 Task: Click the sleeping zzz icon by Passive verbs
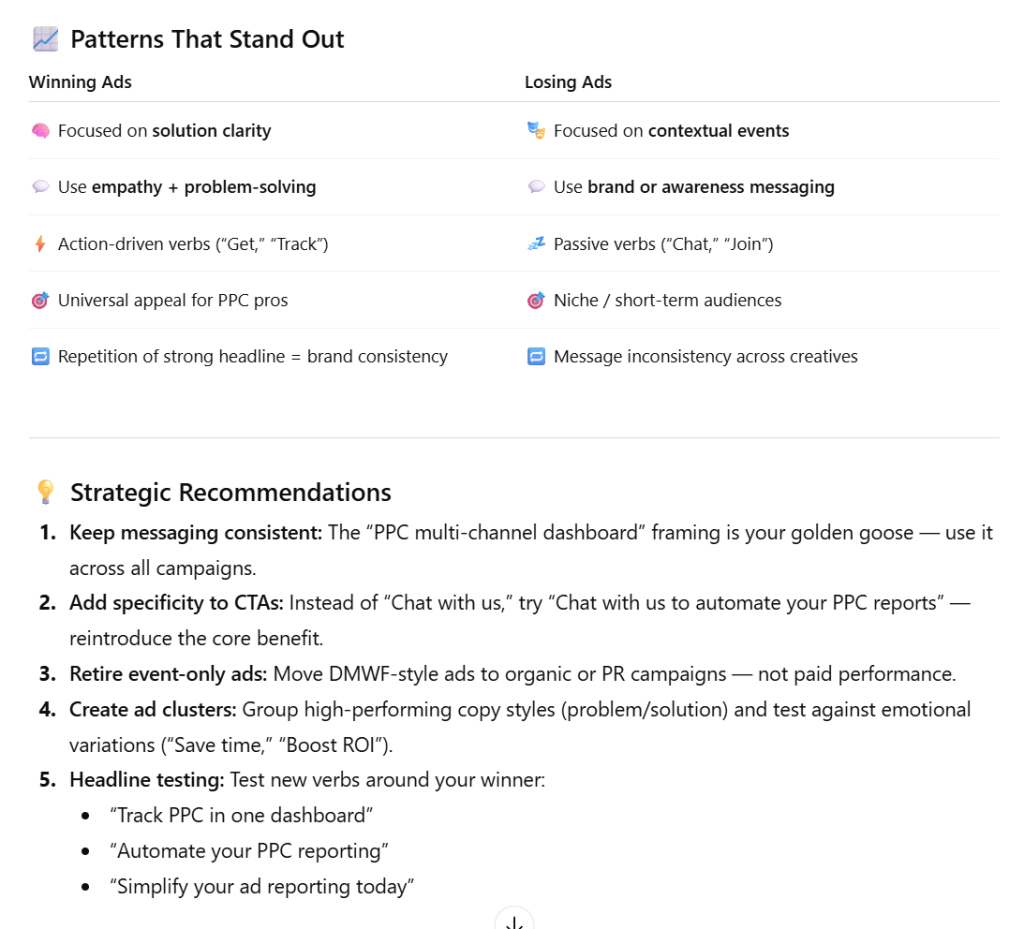(x=536, y=244)
